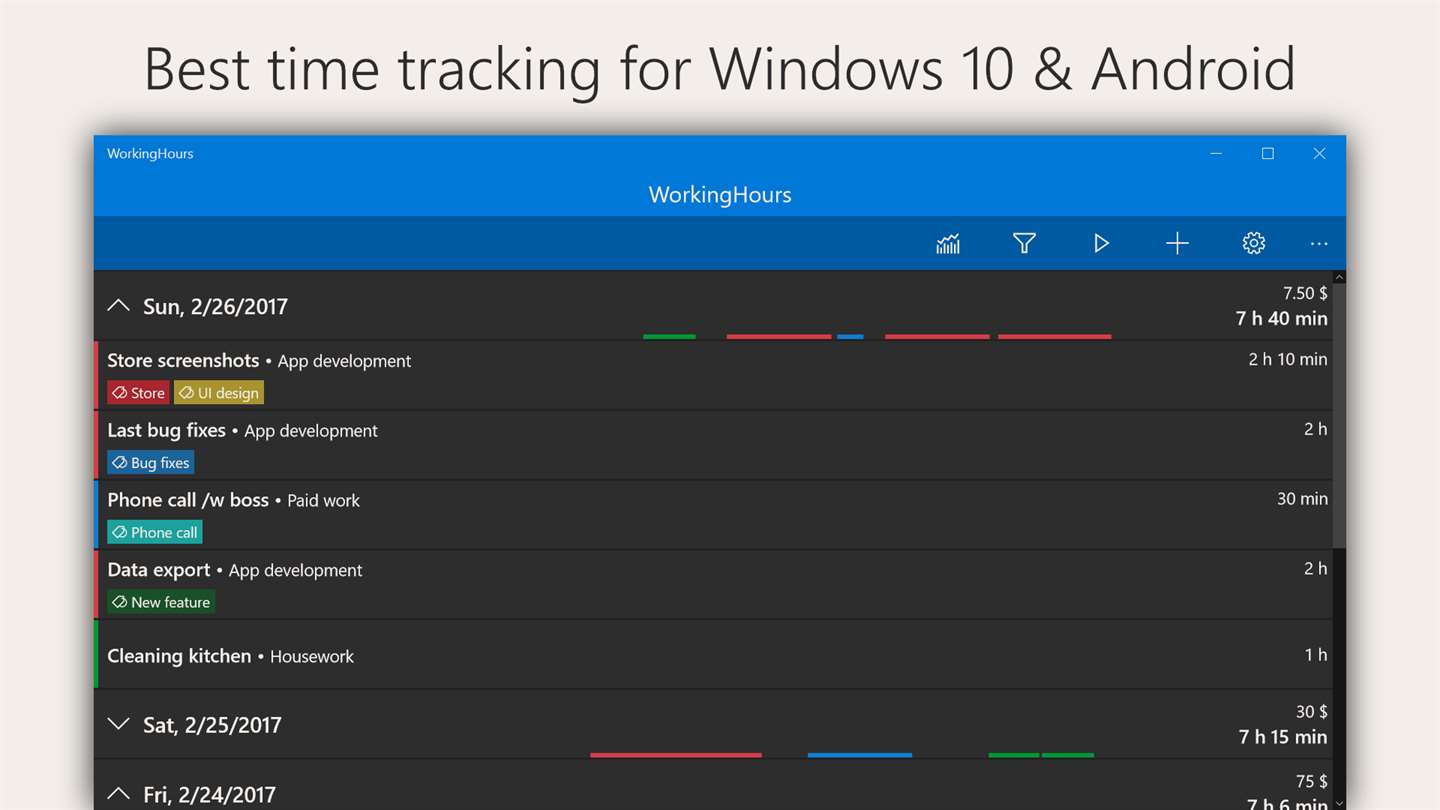
Task: Open the Data export entry
Action: [713, 584]
